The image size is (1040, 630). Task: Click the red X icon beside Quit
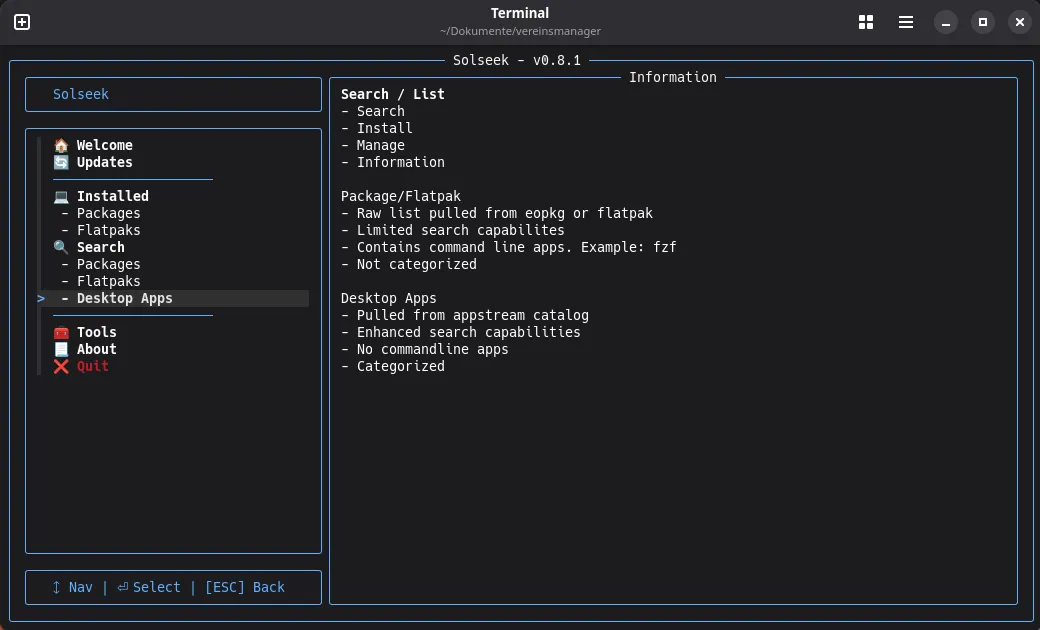point(61,366)
